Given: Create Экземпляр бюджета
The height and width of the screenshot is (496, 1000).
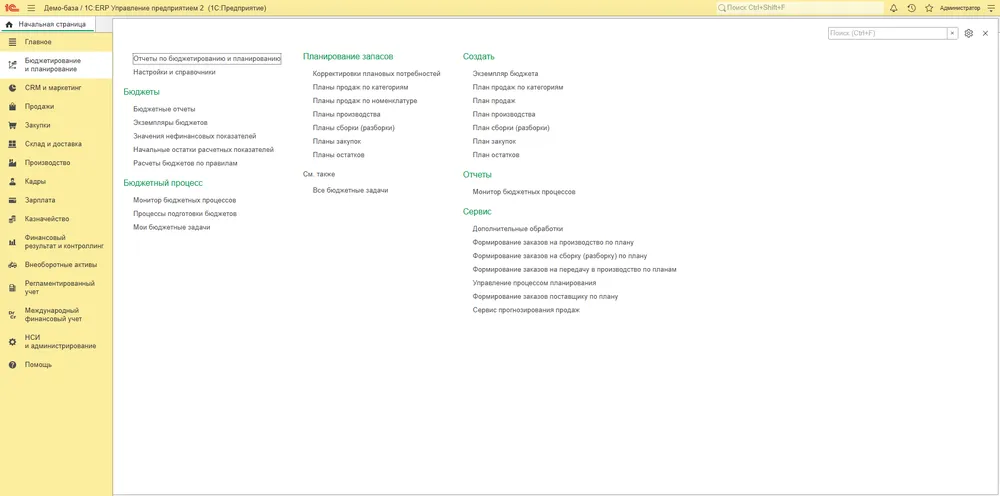Looking at the screenshot, I should tap(505, 74).
